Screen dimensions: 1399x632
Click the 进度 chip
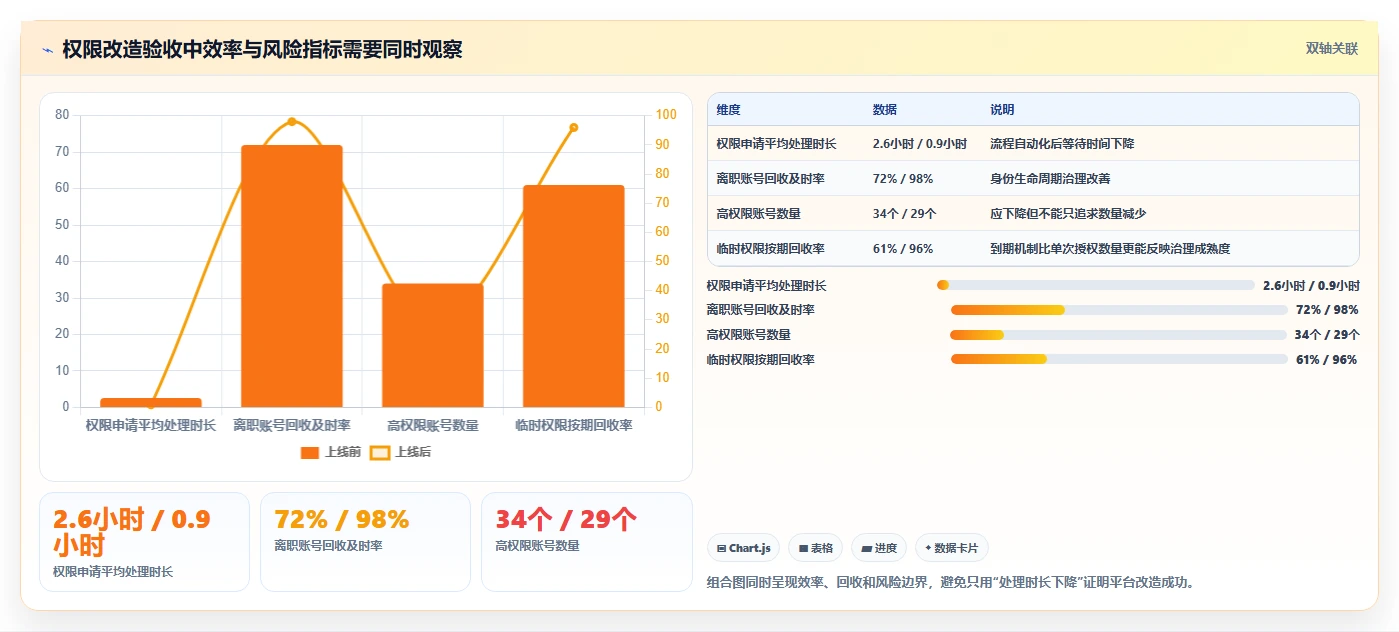(879, 548)
